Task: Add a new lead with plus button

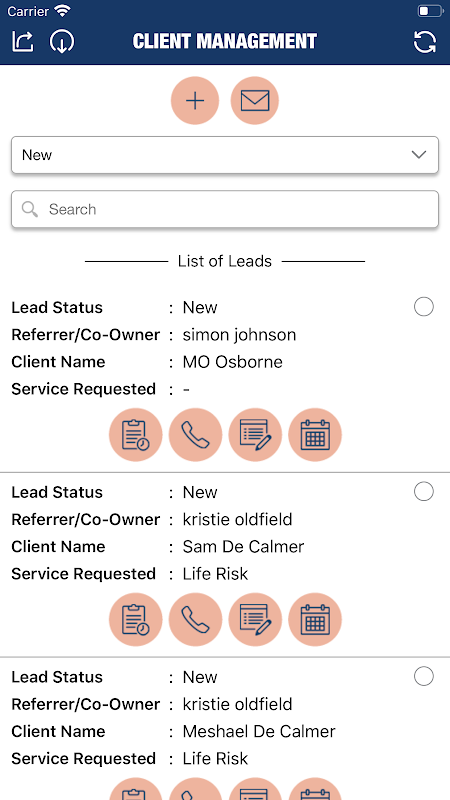Action: [x=195, y=101]
